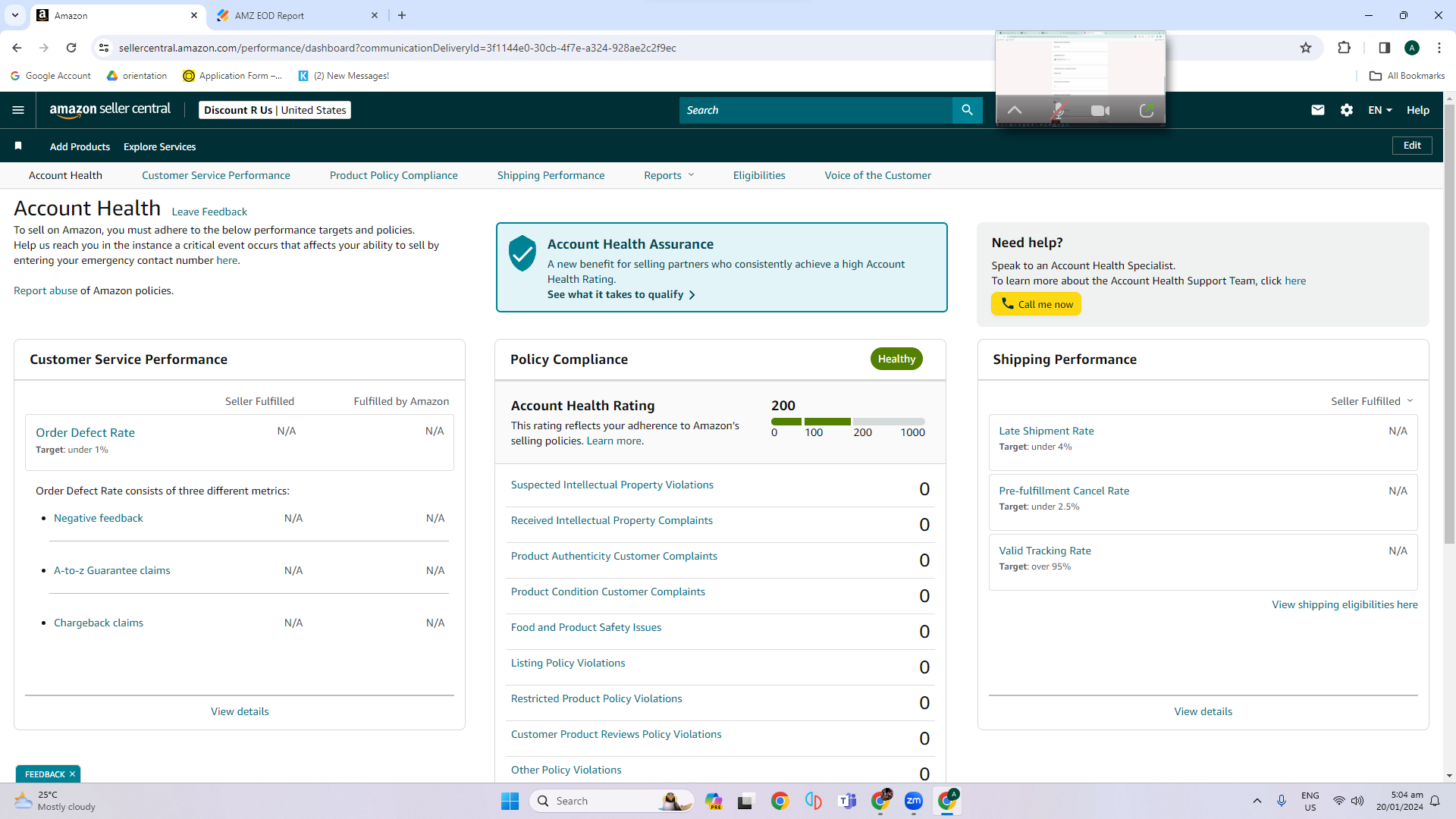The image size is (1456, 819).
Task: Bookmark this page with the star icon
Action: (x=1306, y=48)
